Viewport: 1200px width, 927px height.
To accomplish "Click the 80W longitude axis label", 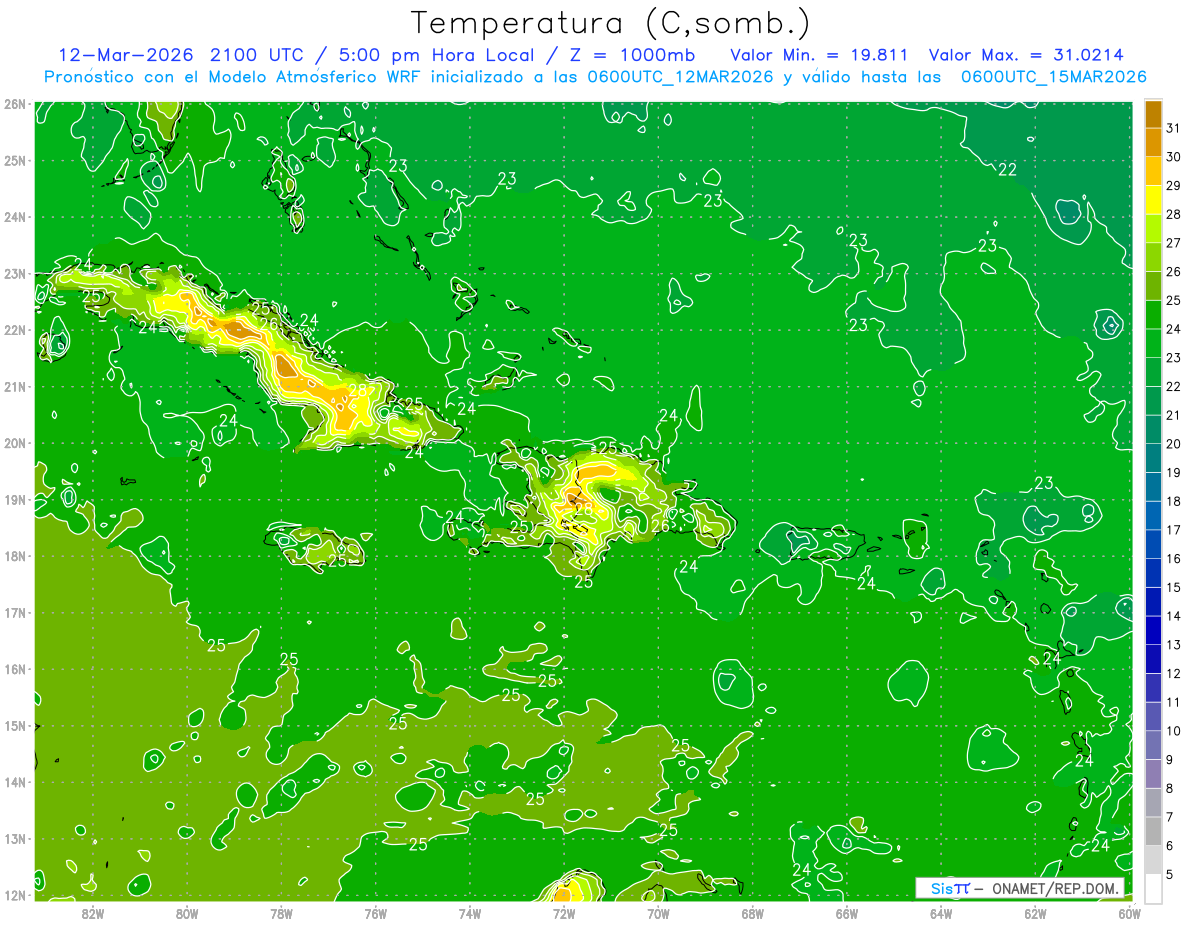I will pyautogui.click(x=187, y=912).
